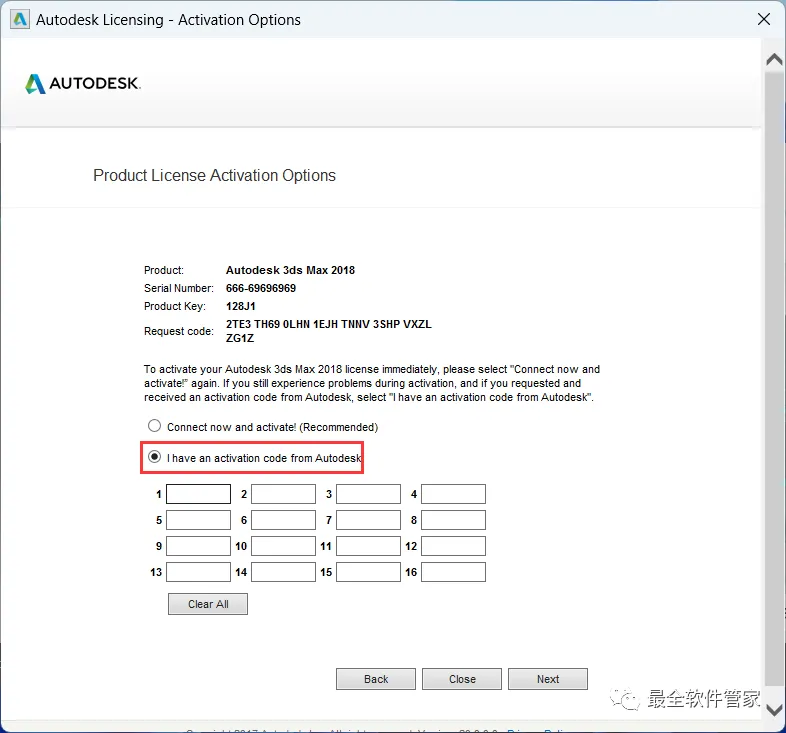Click activation code field 11

368,546
